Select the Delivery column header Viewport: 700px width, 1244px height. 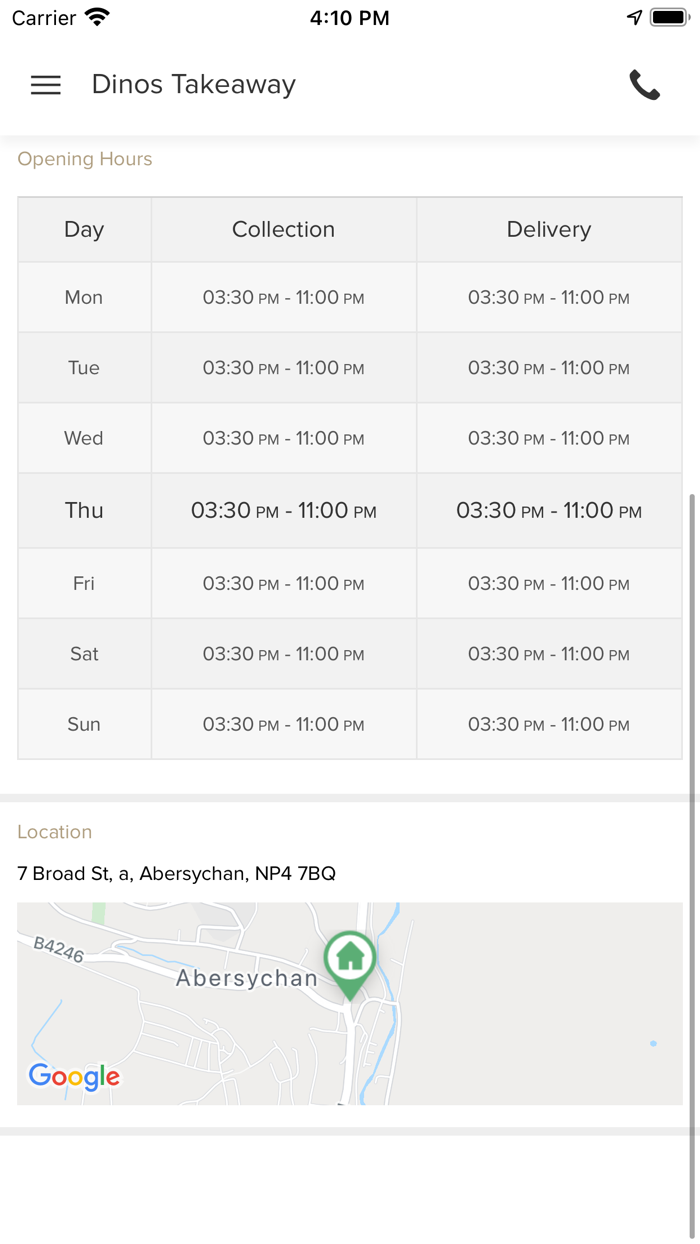click(548, 229)
